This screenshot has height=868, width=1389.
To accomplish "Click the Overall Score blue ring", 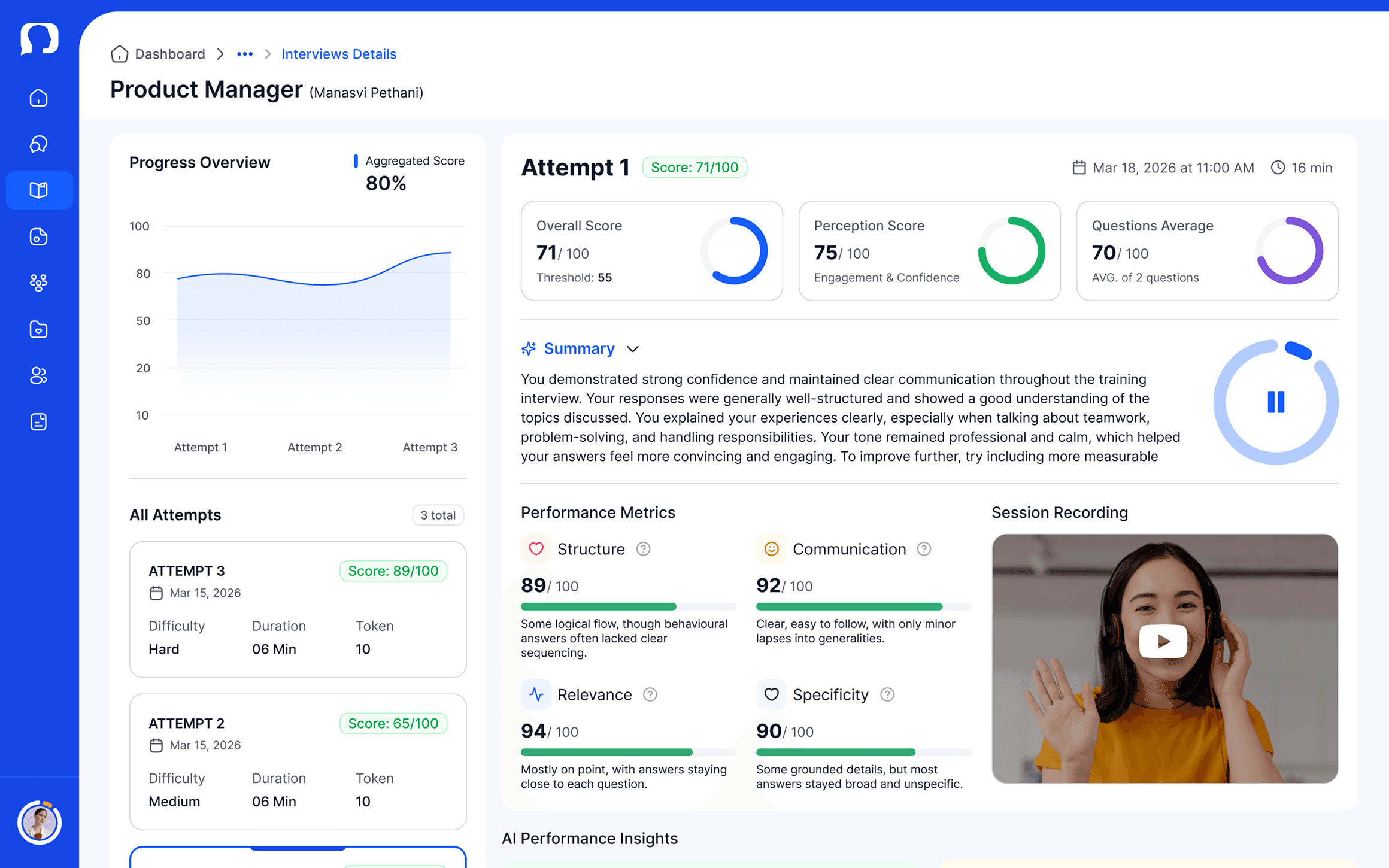I will tap(734, 251).
